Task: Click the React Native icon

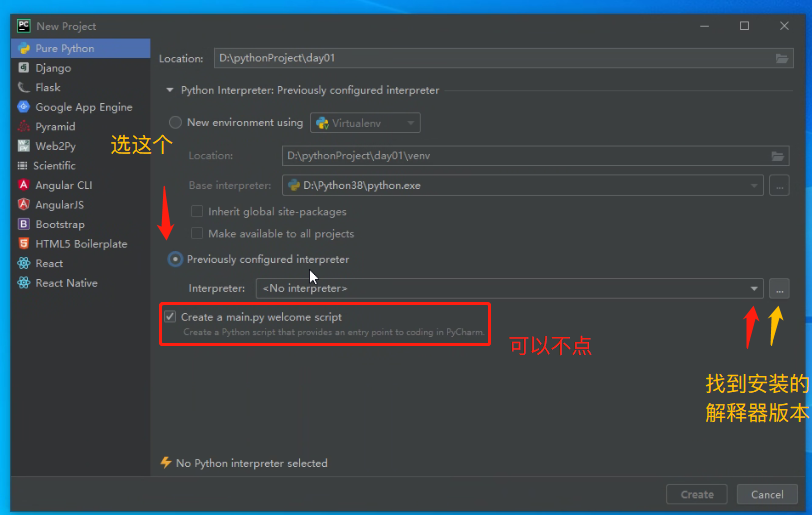Action: point(23,283)
